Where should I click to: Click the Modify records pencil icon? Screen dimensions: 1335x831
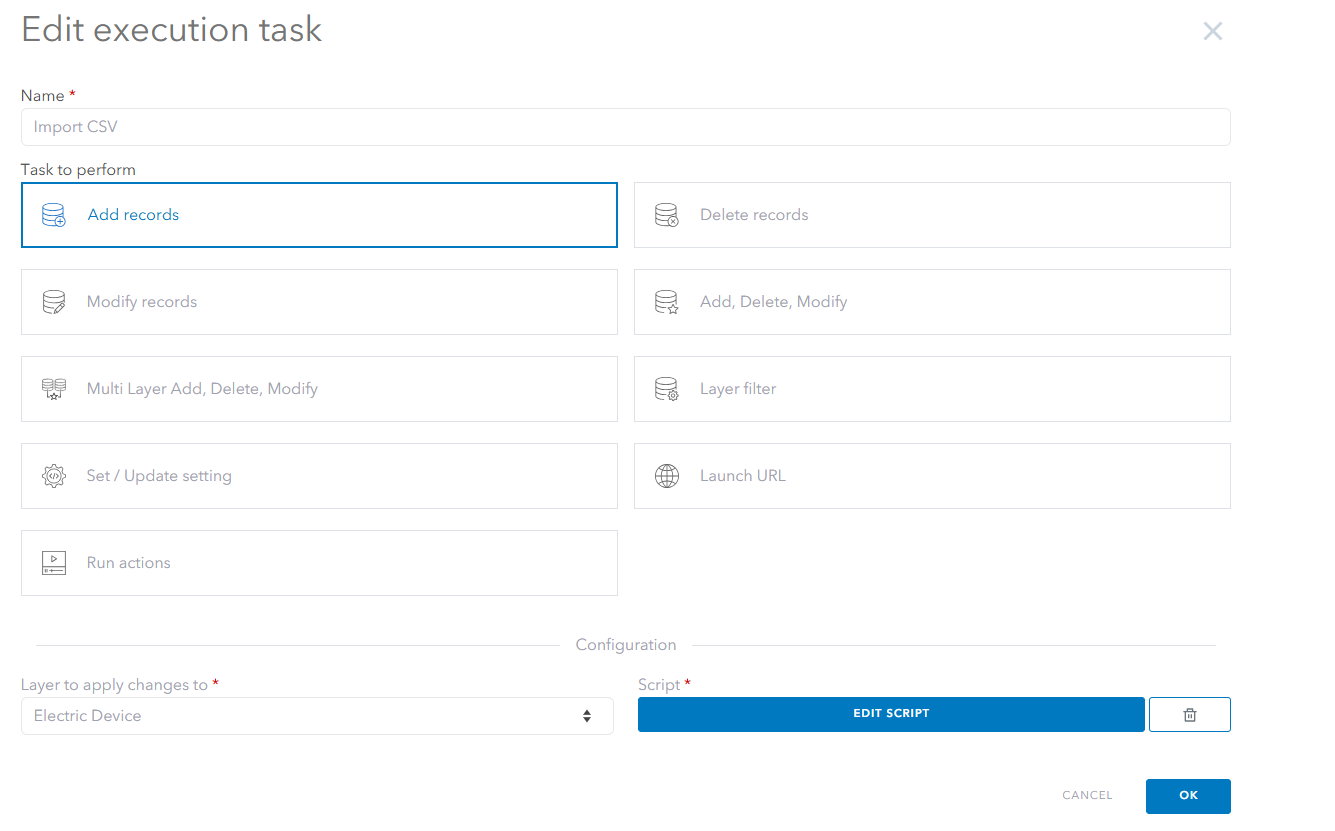pos(54,302)
